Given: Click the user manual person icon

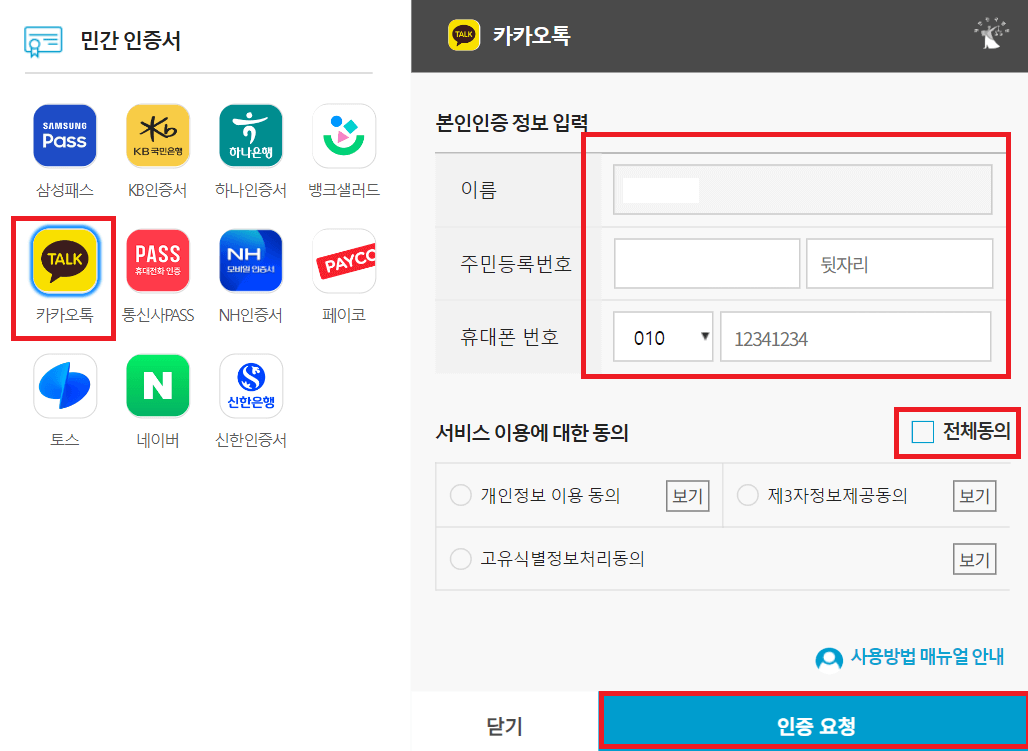Looking at the screenshot, I should point(829,659).
